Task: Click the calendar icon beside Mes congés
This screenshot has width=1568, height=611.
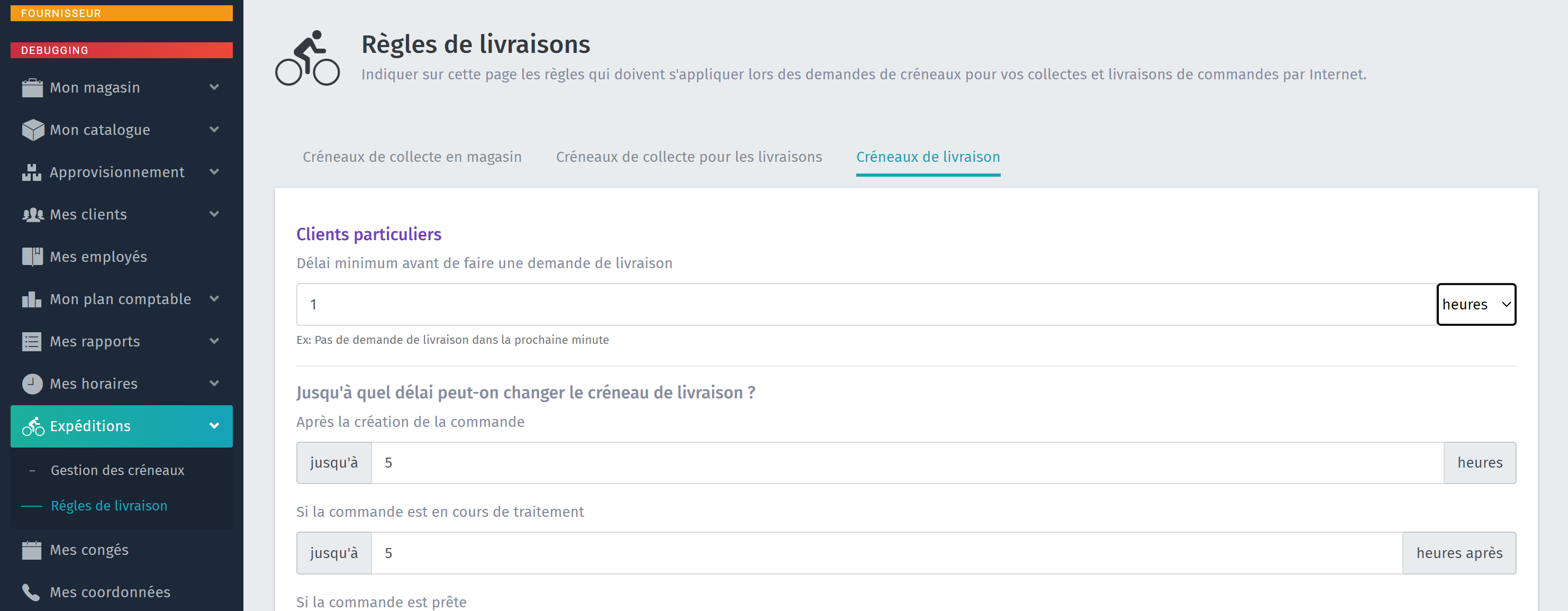Action: pyautogui.click(x=32, y=550)
